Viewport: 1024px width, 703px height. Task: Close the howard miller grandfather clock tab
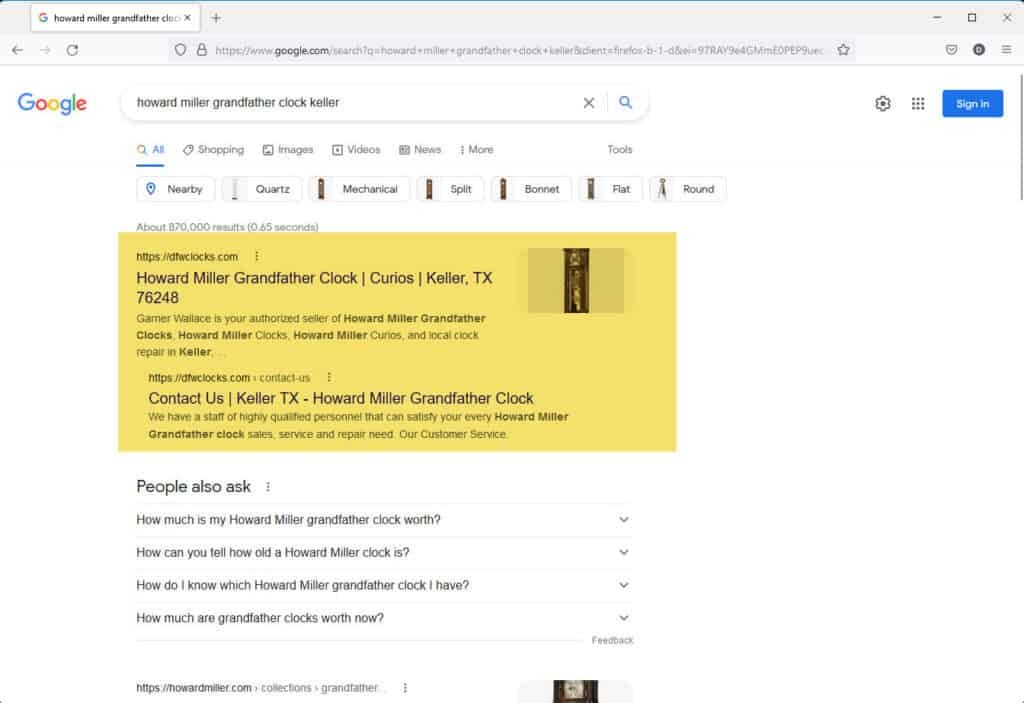(187, 18)
